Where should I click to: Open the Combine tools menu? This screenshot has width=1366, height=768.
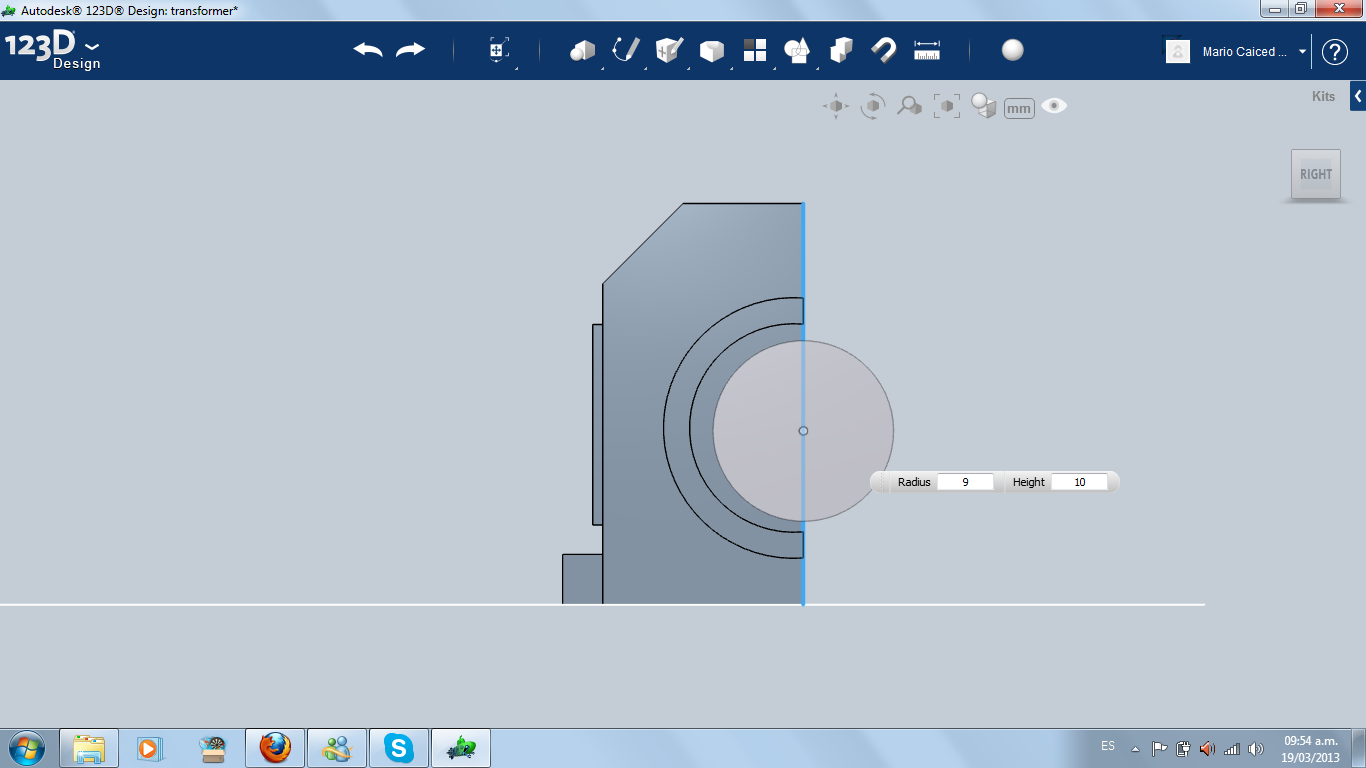pos(841,50)
